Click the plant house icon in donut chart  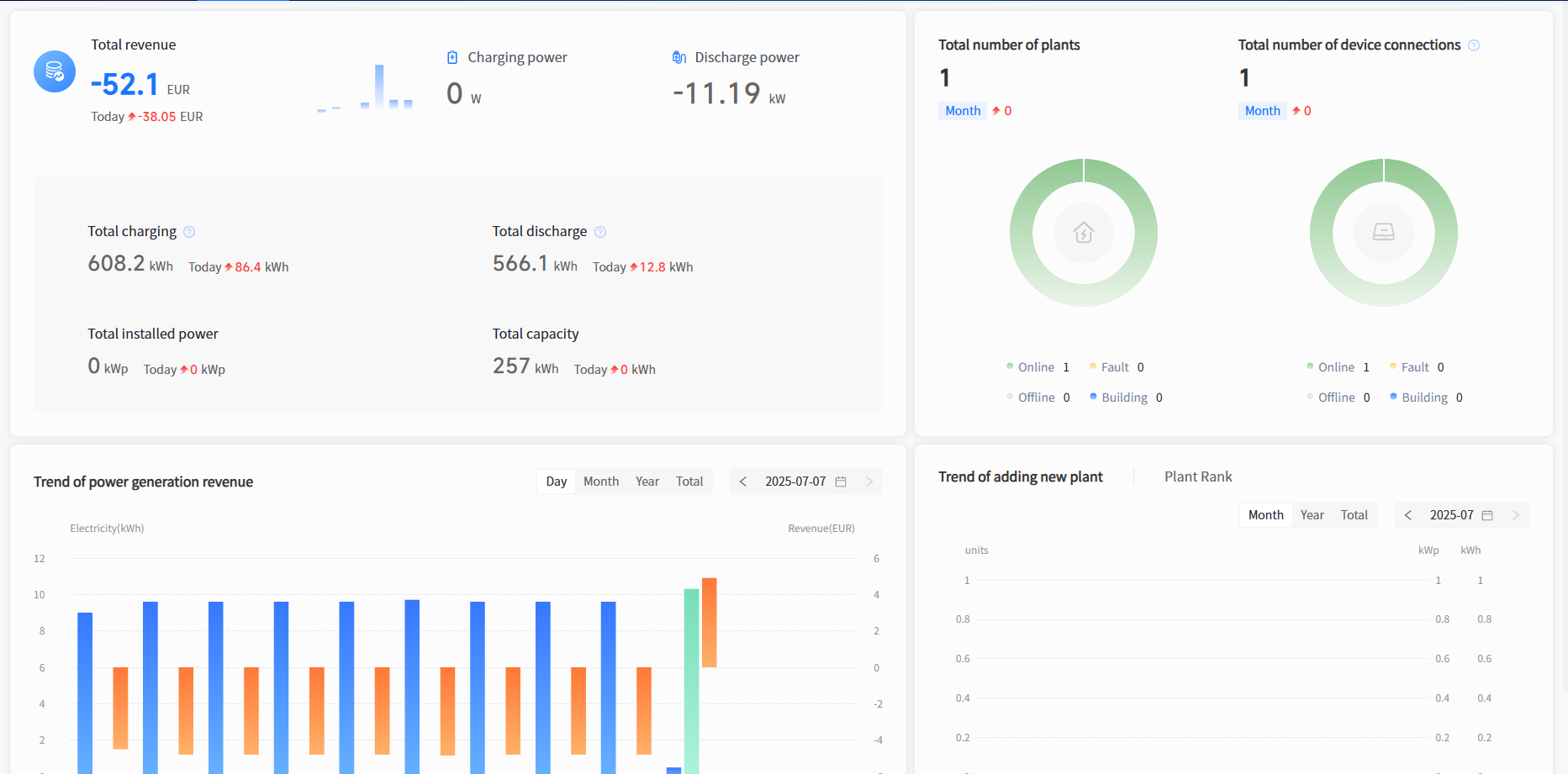[1084, 233]
